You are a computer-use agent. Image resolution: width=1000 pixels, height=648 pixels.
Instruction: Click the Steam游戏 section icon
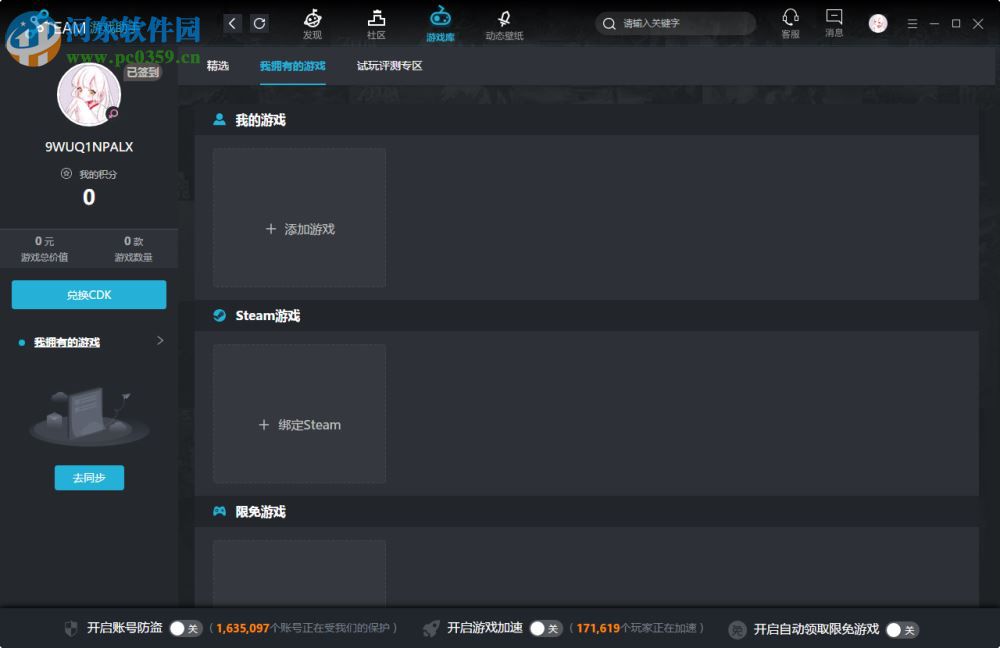[219, 315]
